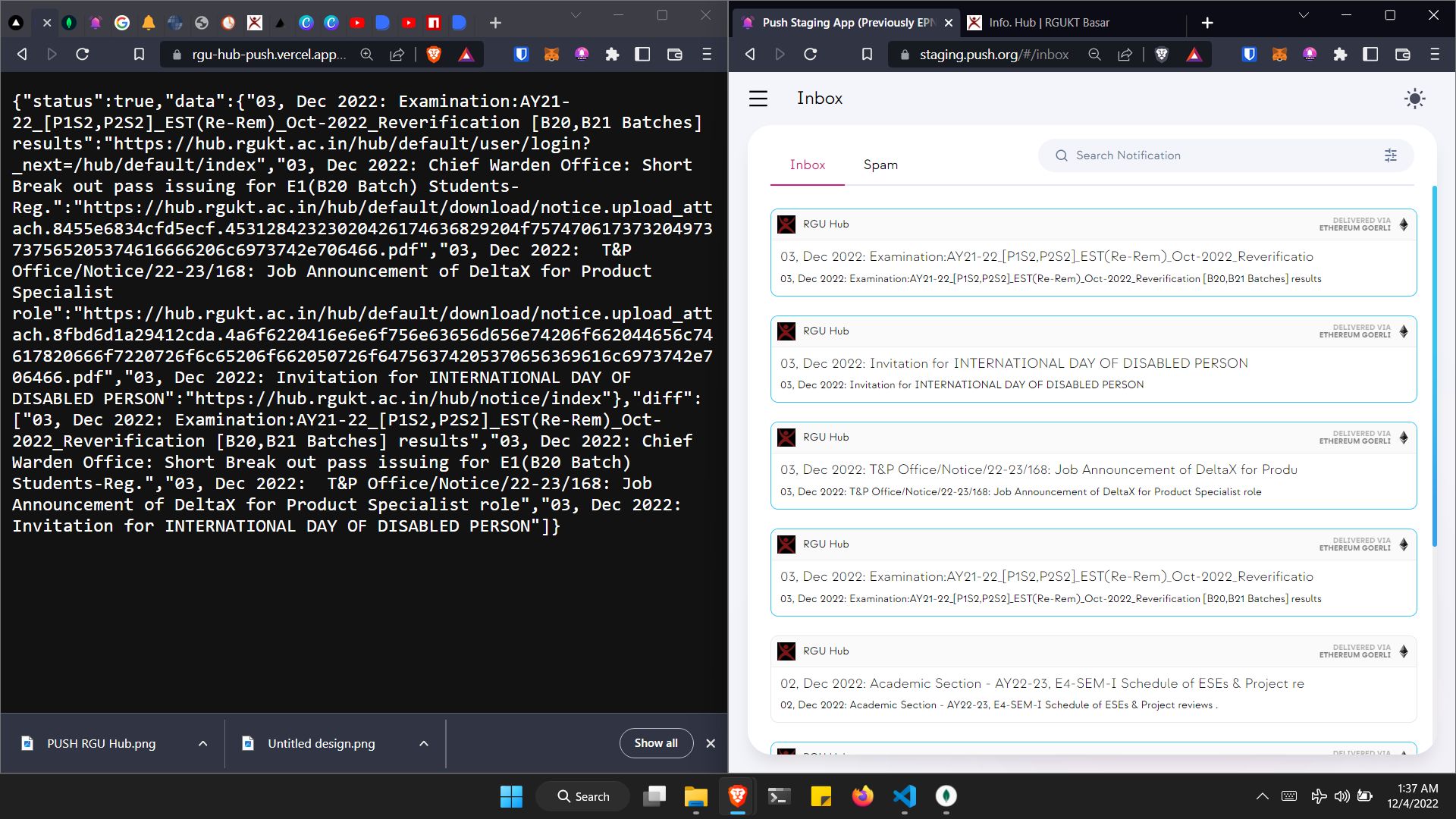Reload the rgu-hub-push.vercel.app page
Image resolution: width=1456 pixels, height=819 pixels.
[x=82, y=54]
